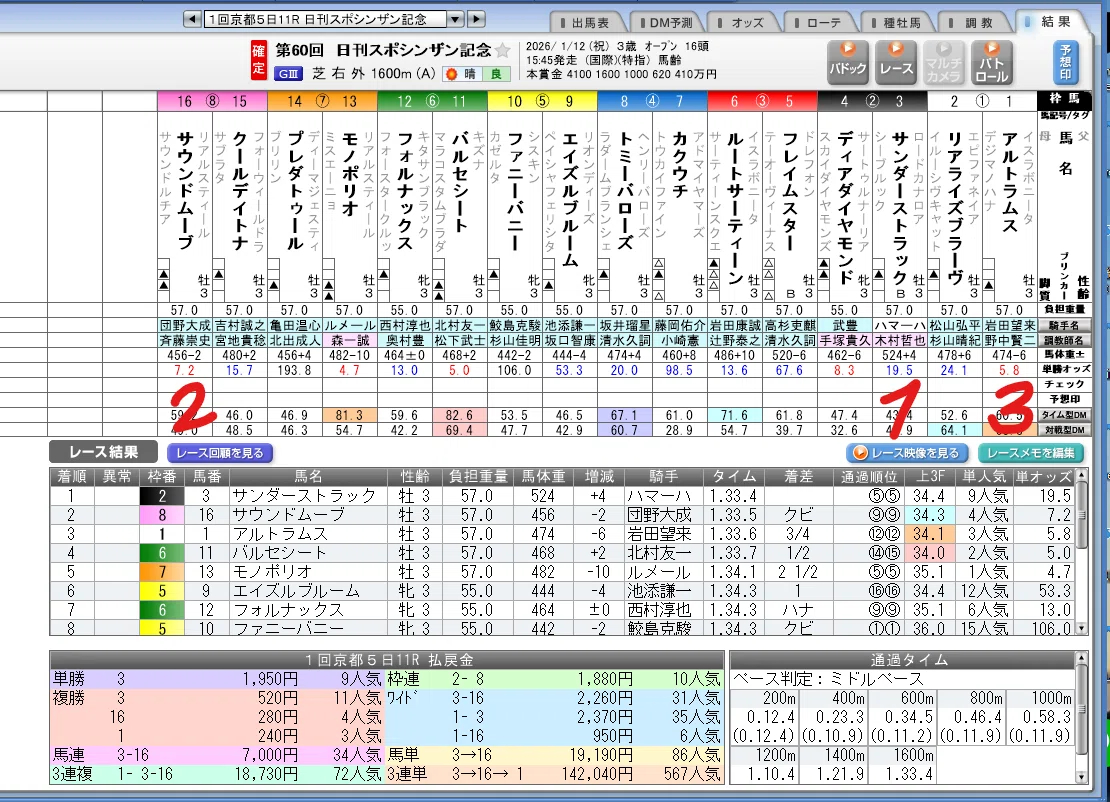Screen dimensions: 1110x802
Task: Click jockey 団野大成 in results table
Action: click(660, 515)
